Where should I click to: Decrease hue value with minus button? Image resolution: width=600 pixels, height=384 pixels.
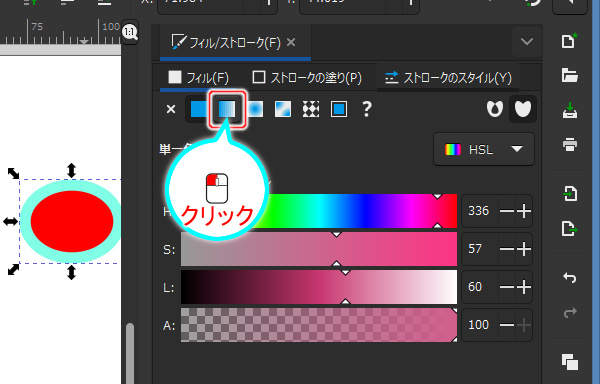pyautogui.click(x=507, y=211)
